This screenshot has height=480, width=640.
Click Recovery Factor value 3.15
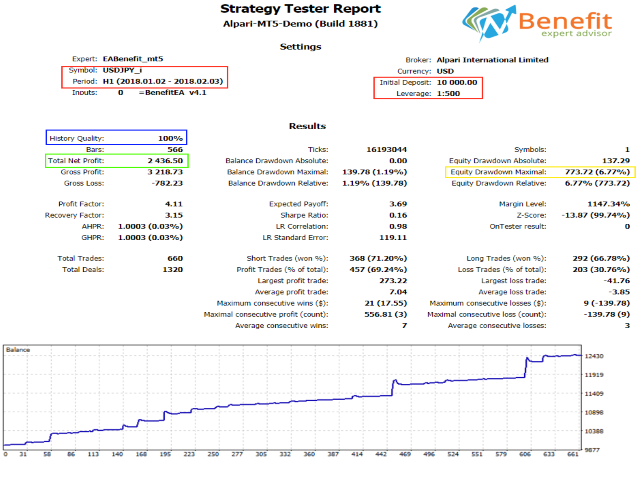(174, 215)
